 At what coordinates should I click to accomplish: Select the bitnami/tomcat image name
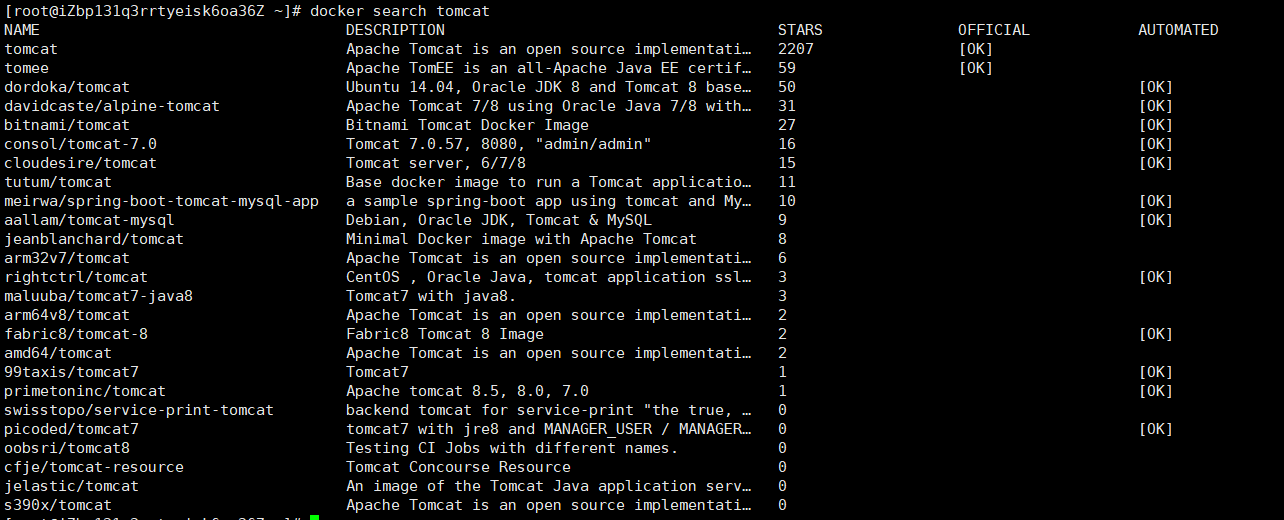(x=67, y=125)
